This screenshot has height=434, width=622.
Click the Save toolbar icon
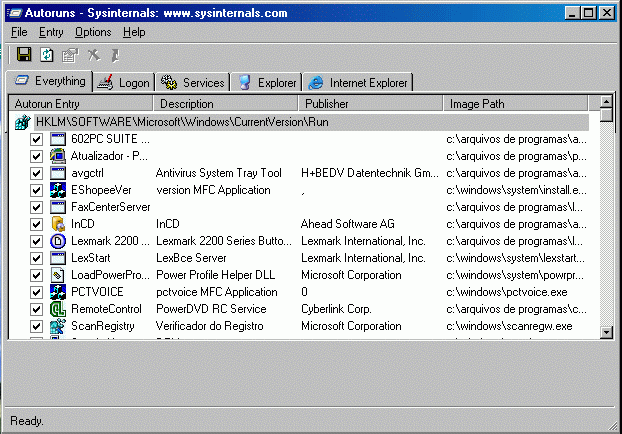click(24, 55)
